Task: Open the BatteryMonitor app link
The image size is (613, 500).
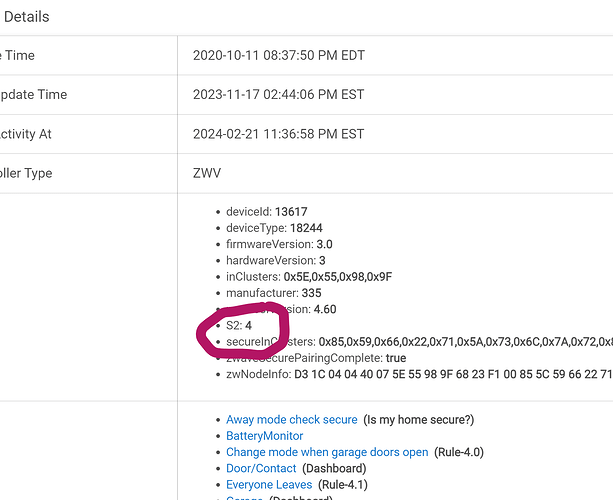Action: coord(265,436)
